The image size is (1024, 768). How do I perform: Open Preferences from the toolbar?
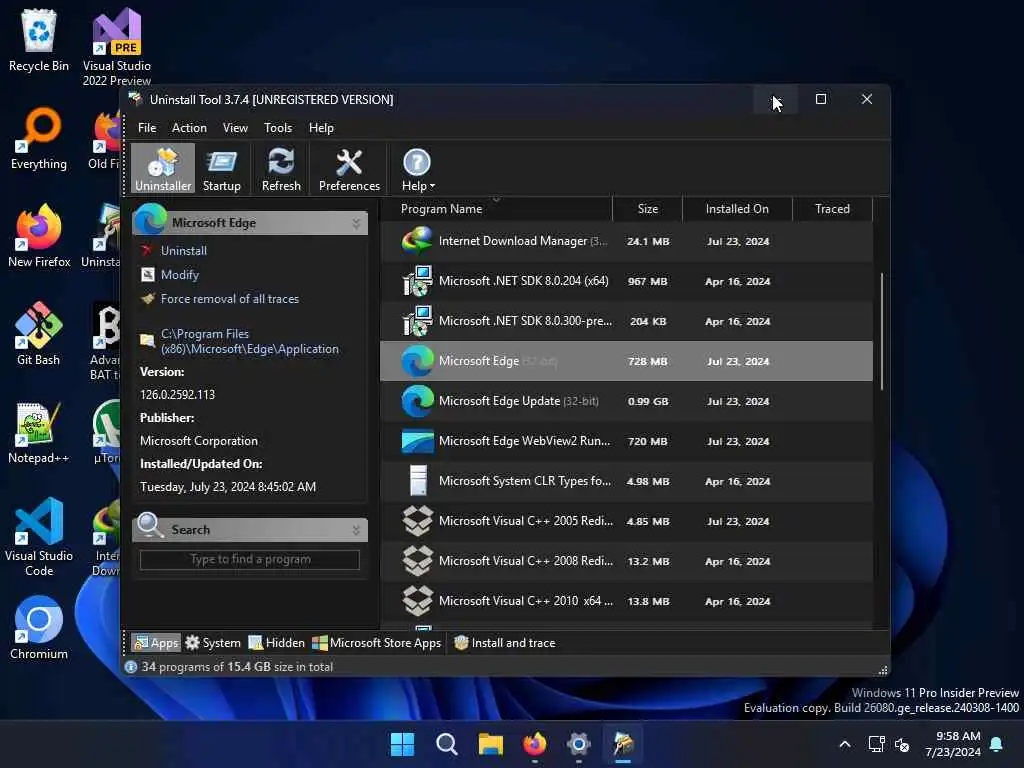[x=349, y=168]
